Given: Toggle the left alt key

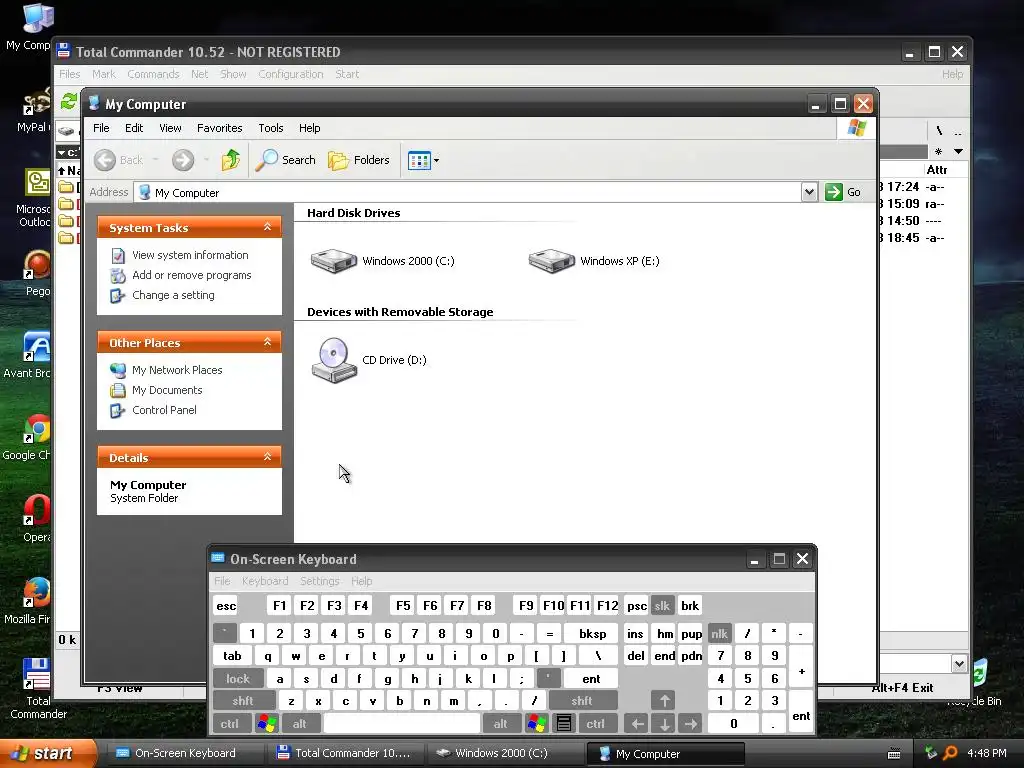Looking at the screenshot, I should pyautogui.click(x=300, y=724).
